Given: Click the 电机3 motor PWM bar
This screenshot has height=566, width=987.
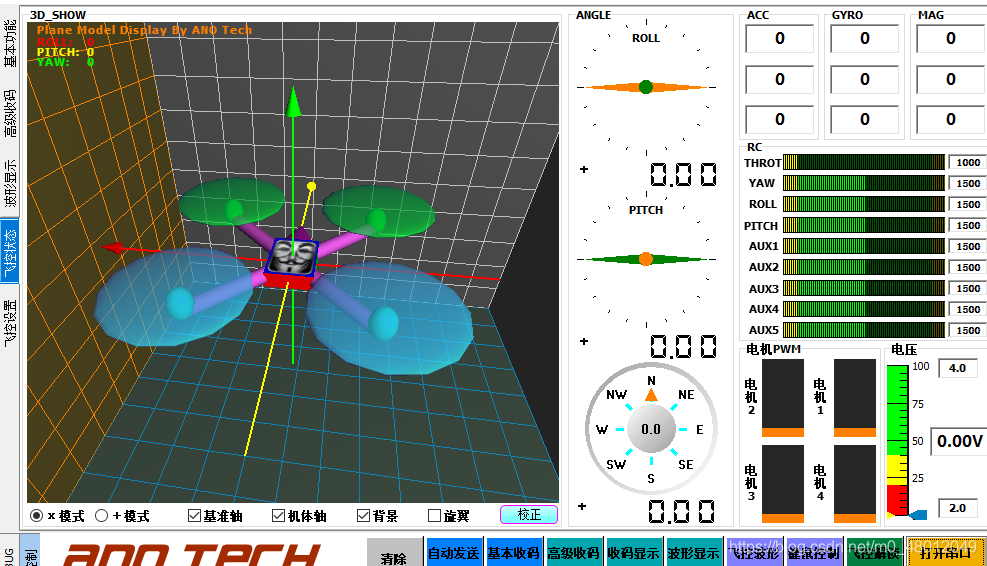Looking at the screenshot, I should click(783, 484).
